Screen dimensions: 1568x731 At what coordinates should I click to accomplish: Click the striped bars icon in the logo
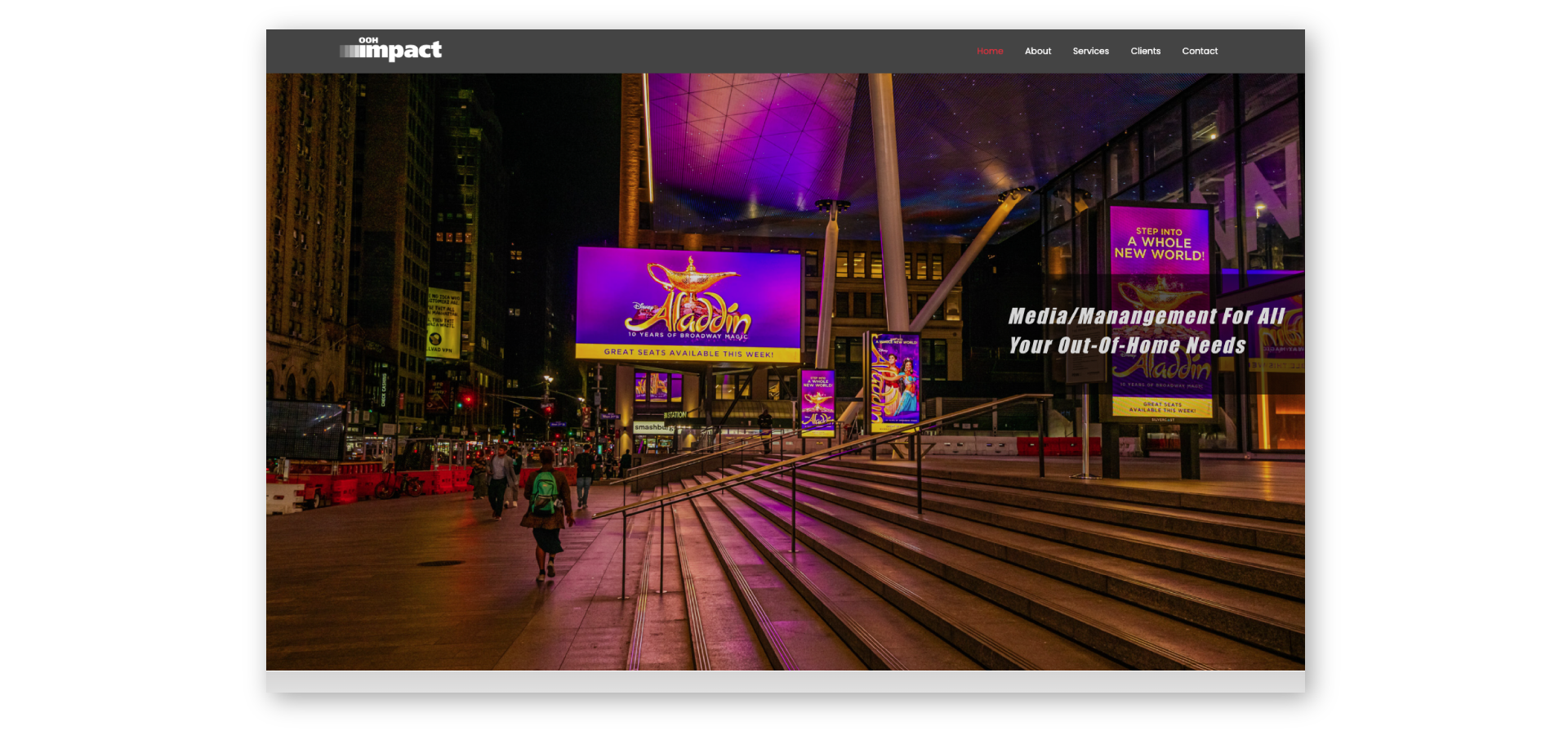click(x=351, y=51)
